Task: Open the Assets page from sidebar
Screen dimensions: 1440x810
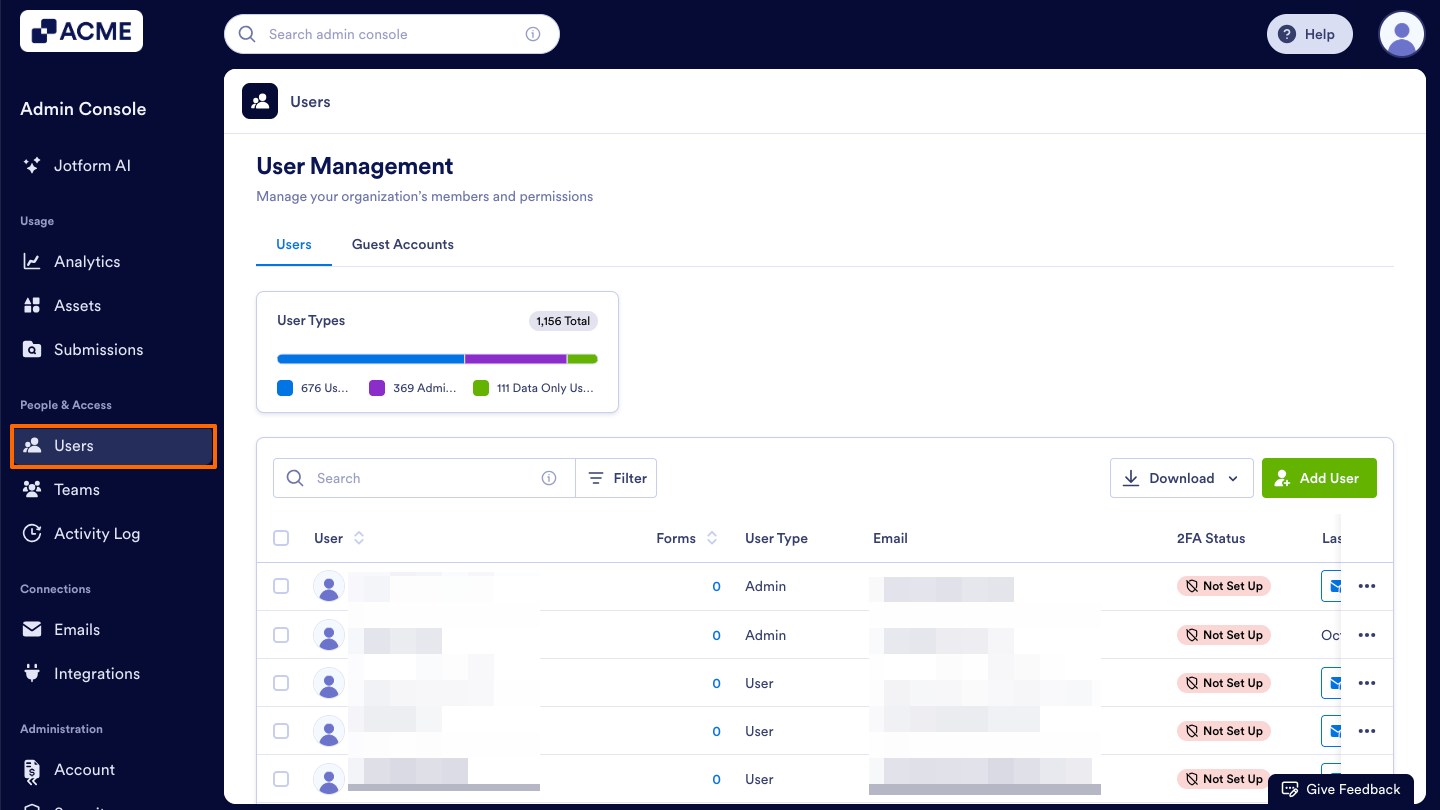Action: pos(77,305)
